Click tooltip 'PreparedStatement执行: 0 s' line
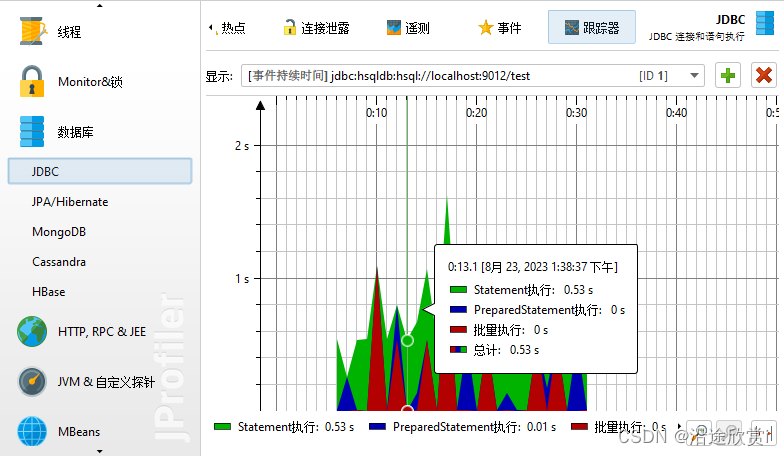The height and width of the screenshot is (456, 784). tap(538, 310)
